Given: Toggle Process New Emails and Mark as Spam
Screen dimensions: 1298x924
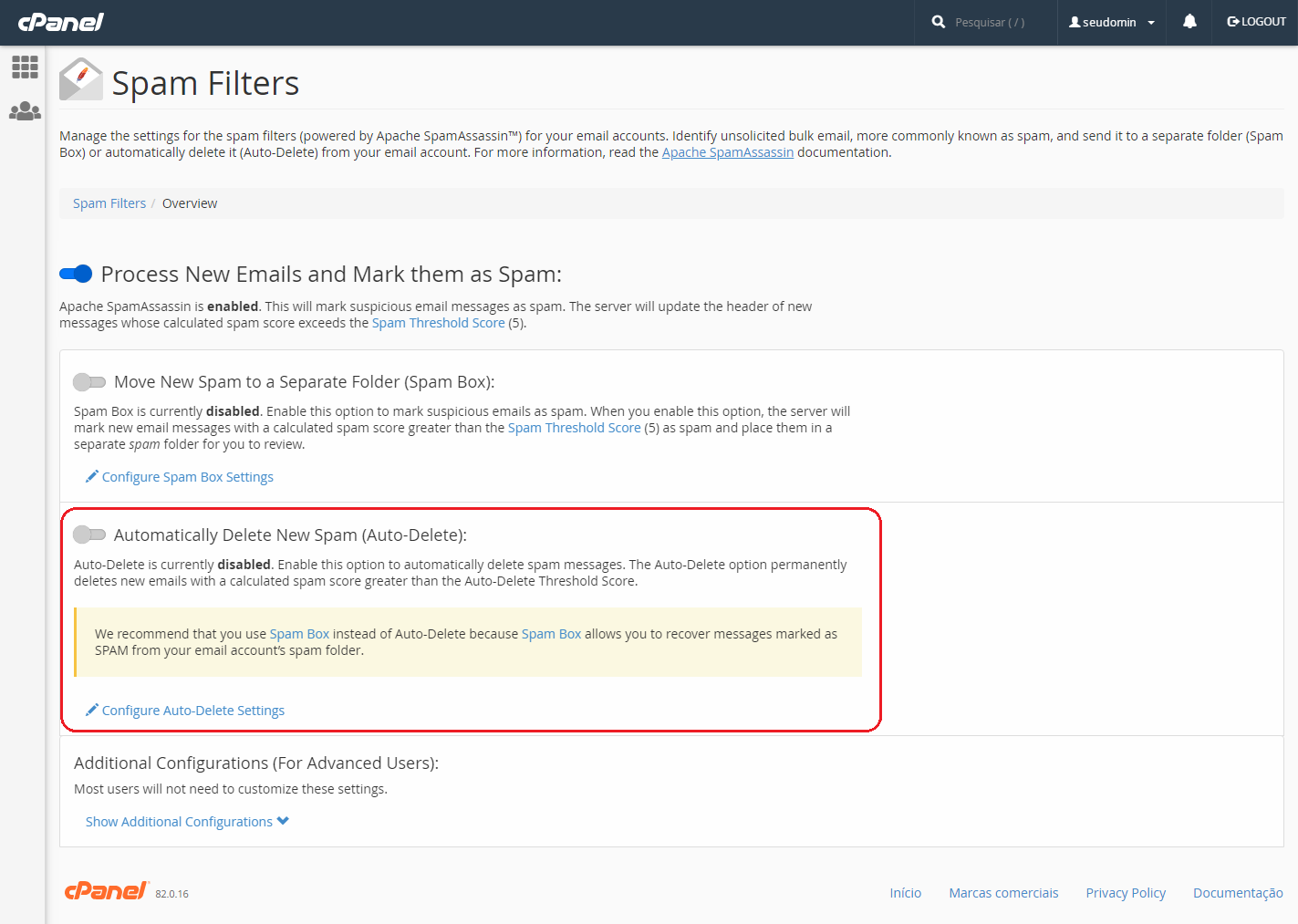Looking at the screenshot, I should click(x=76, y=274).
